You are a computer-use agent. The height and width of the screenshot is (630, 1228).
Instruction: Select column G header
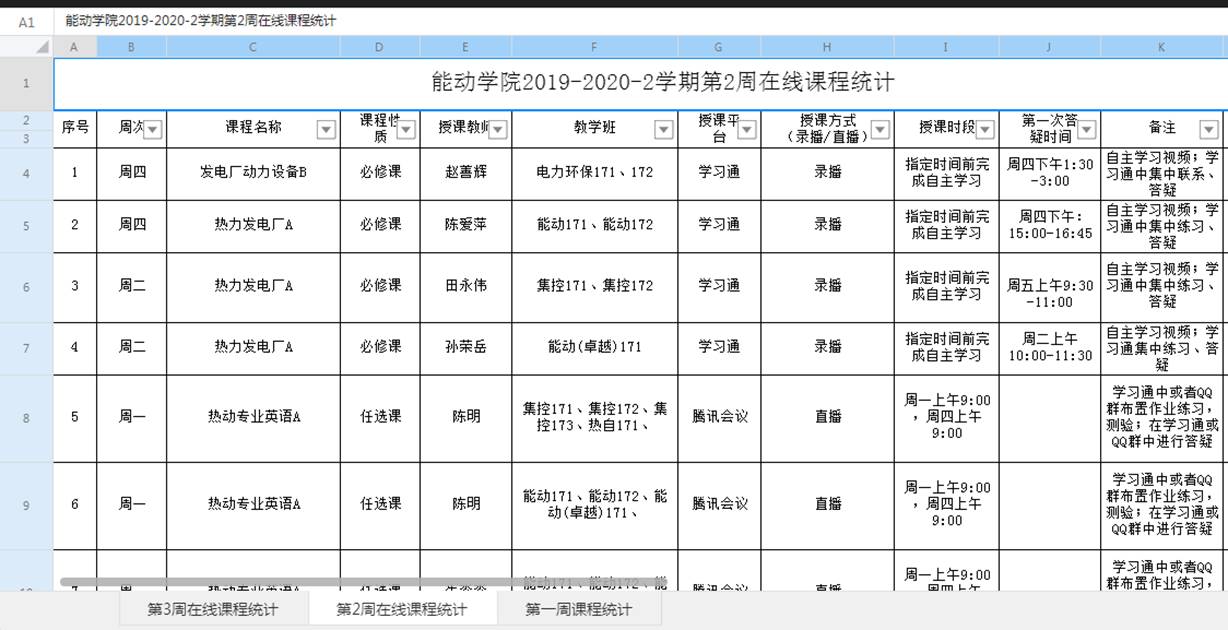[x=719, y=47]
